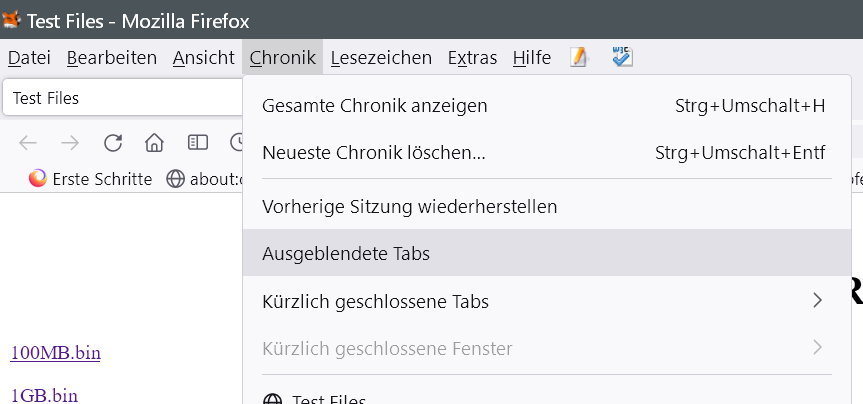
Task: Open the Datei menu
Action: (29, 58)
